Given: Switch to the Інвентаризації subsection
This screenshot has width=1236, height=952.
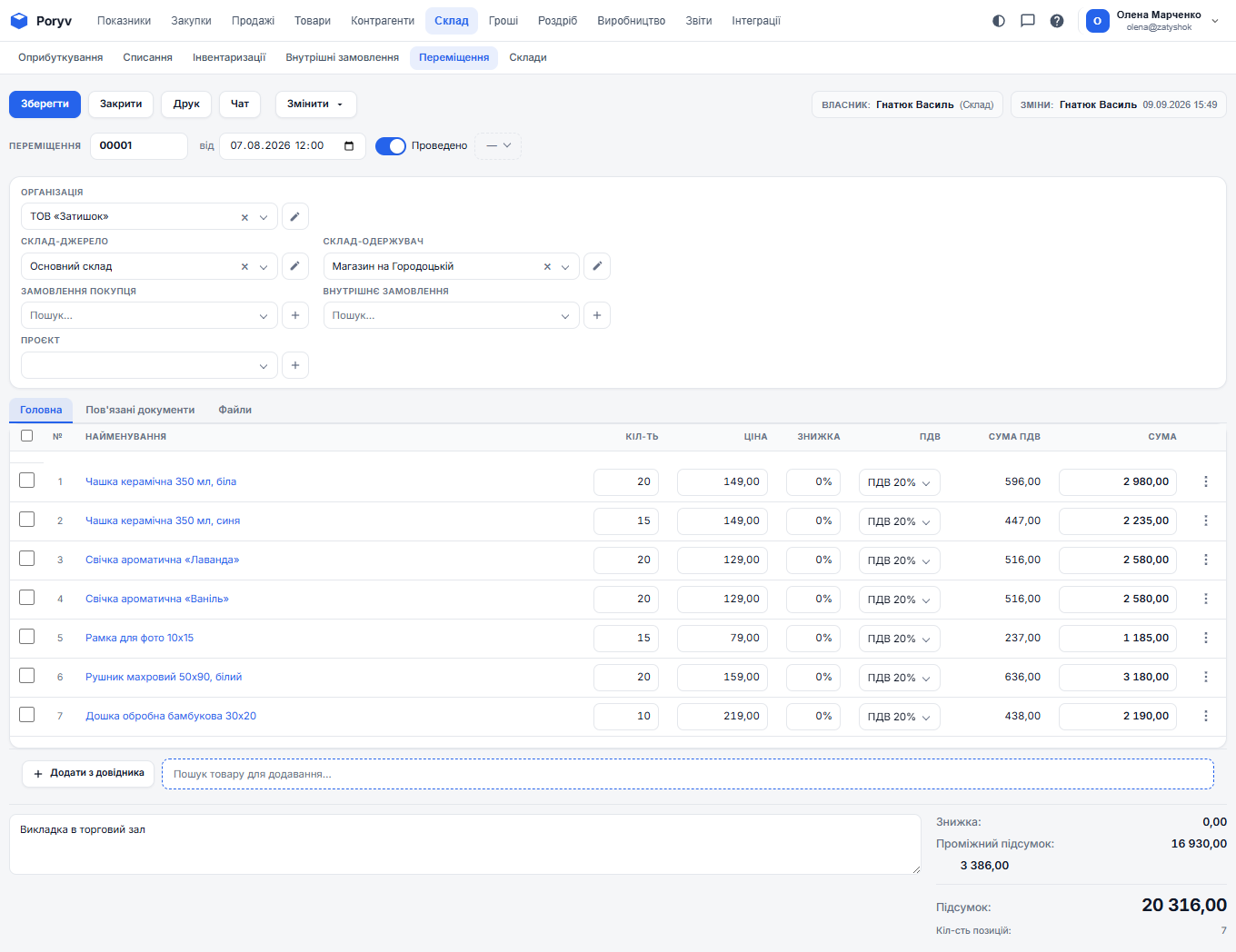Looking at the screenshot, I should (229, 58).
